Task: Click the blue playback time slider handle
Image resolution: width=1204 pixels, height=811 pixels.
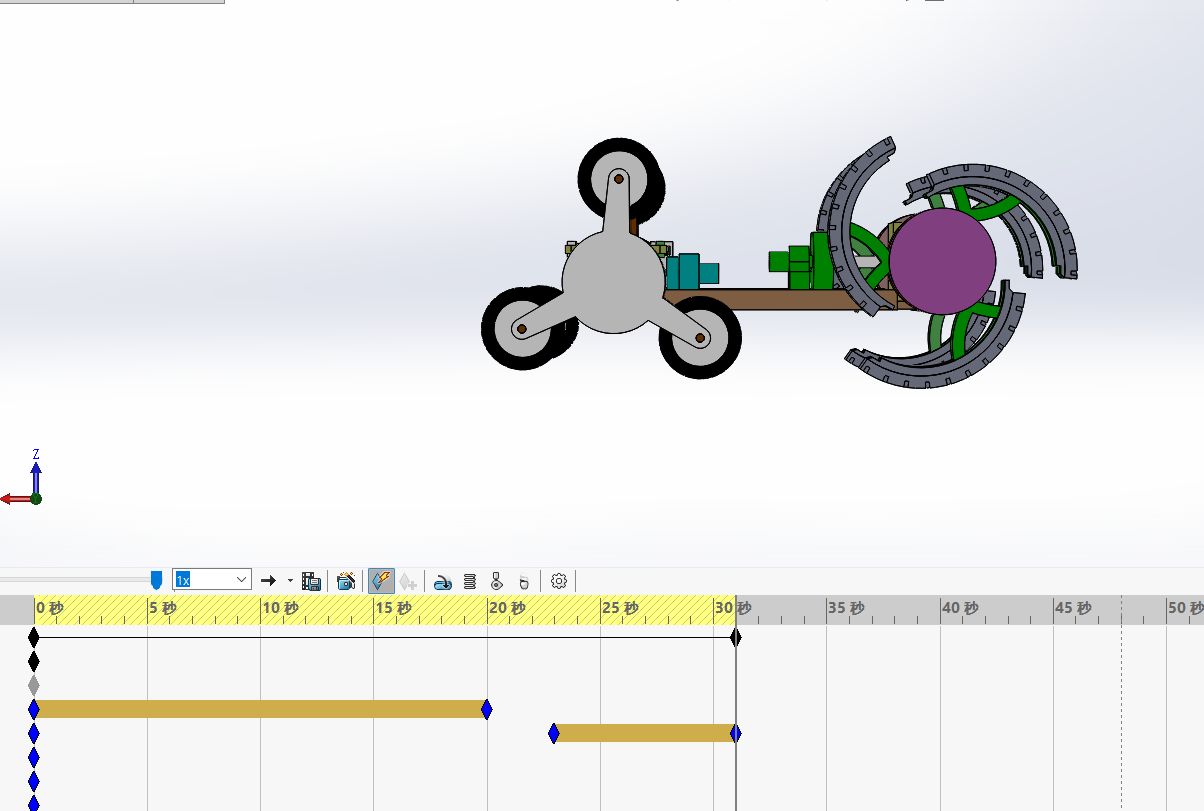Action: (x=156, y=580)
